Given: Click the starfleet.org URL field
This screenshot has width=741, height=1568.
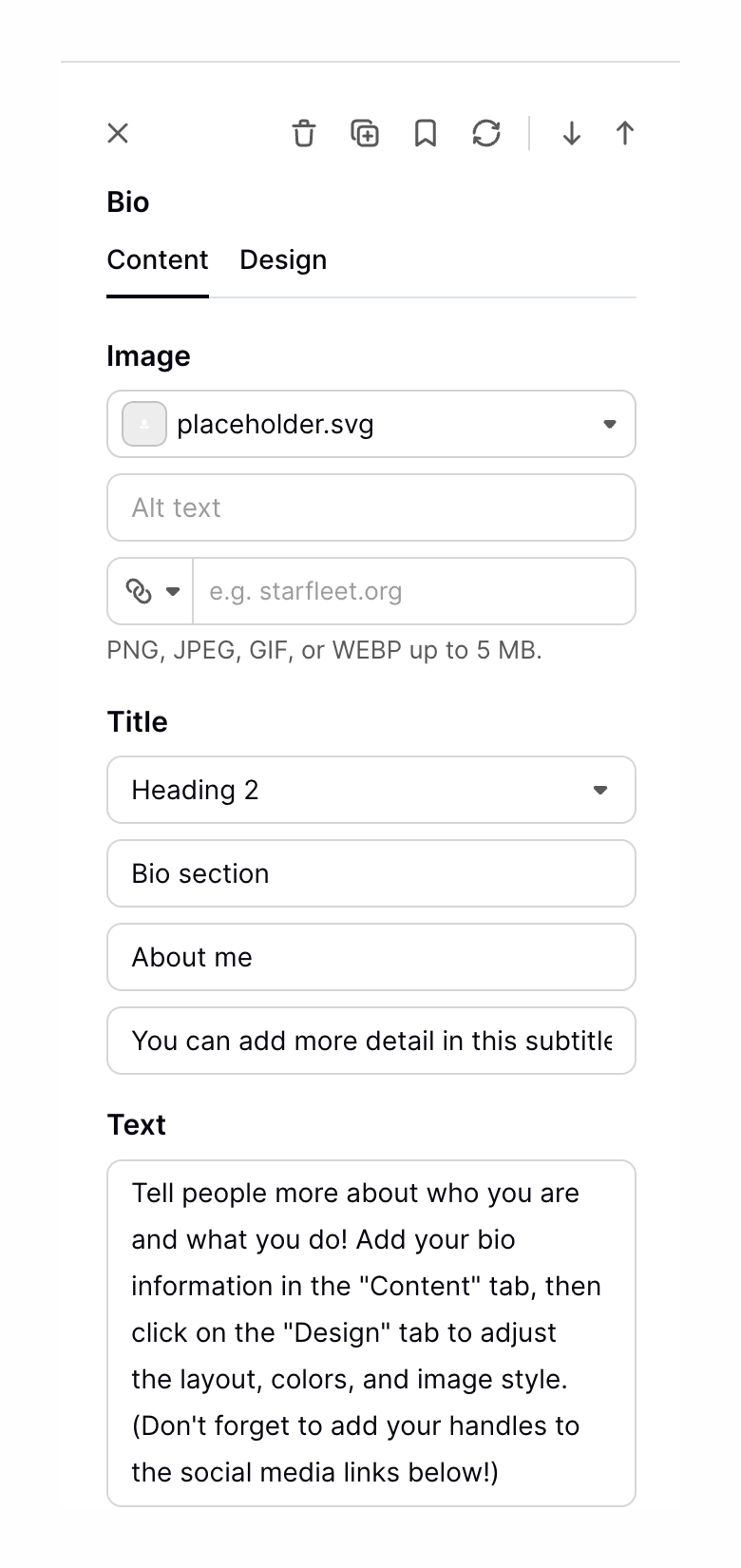Looking at the screenshot, I should tap(413, 591).
